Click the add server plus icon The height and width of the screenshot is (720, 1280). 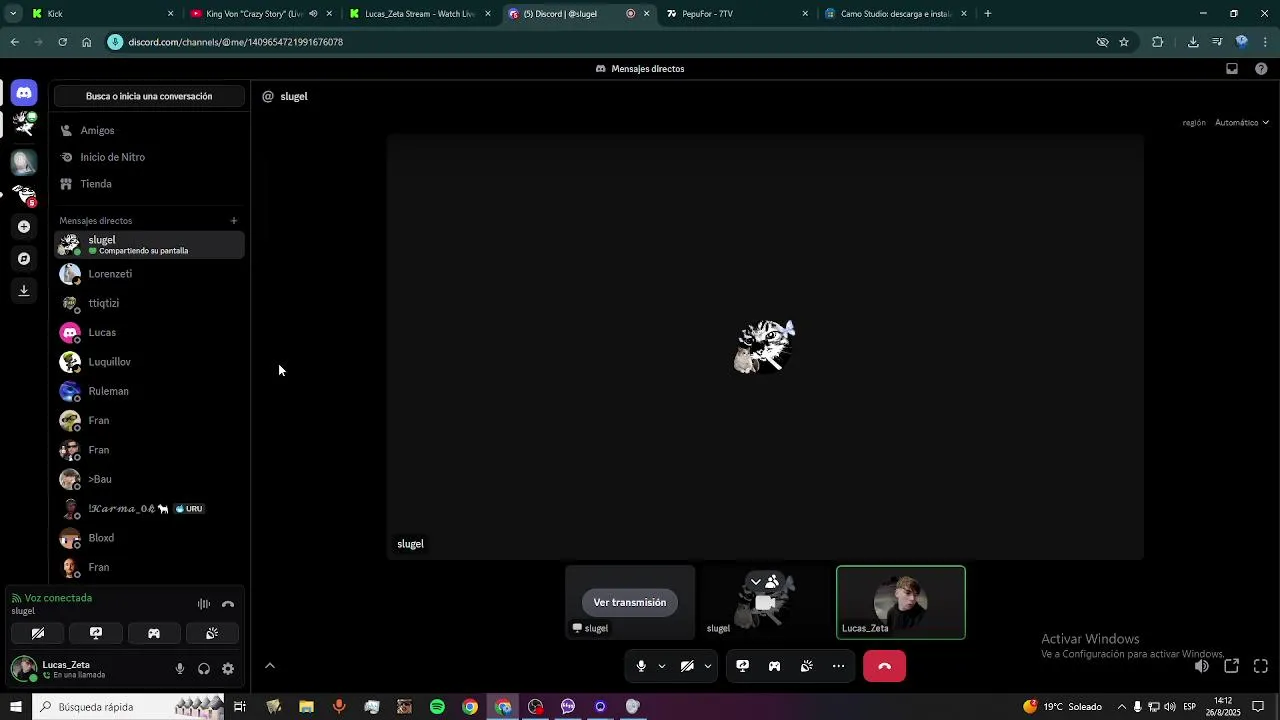[x=24, y=227]
